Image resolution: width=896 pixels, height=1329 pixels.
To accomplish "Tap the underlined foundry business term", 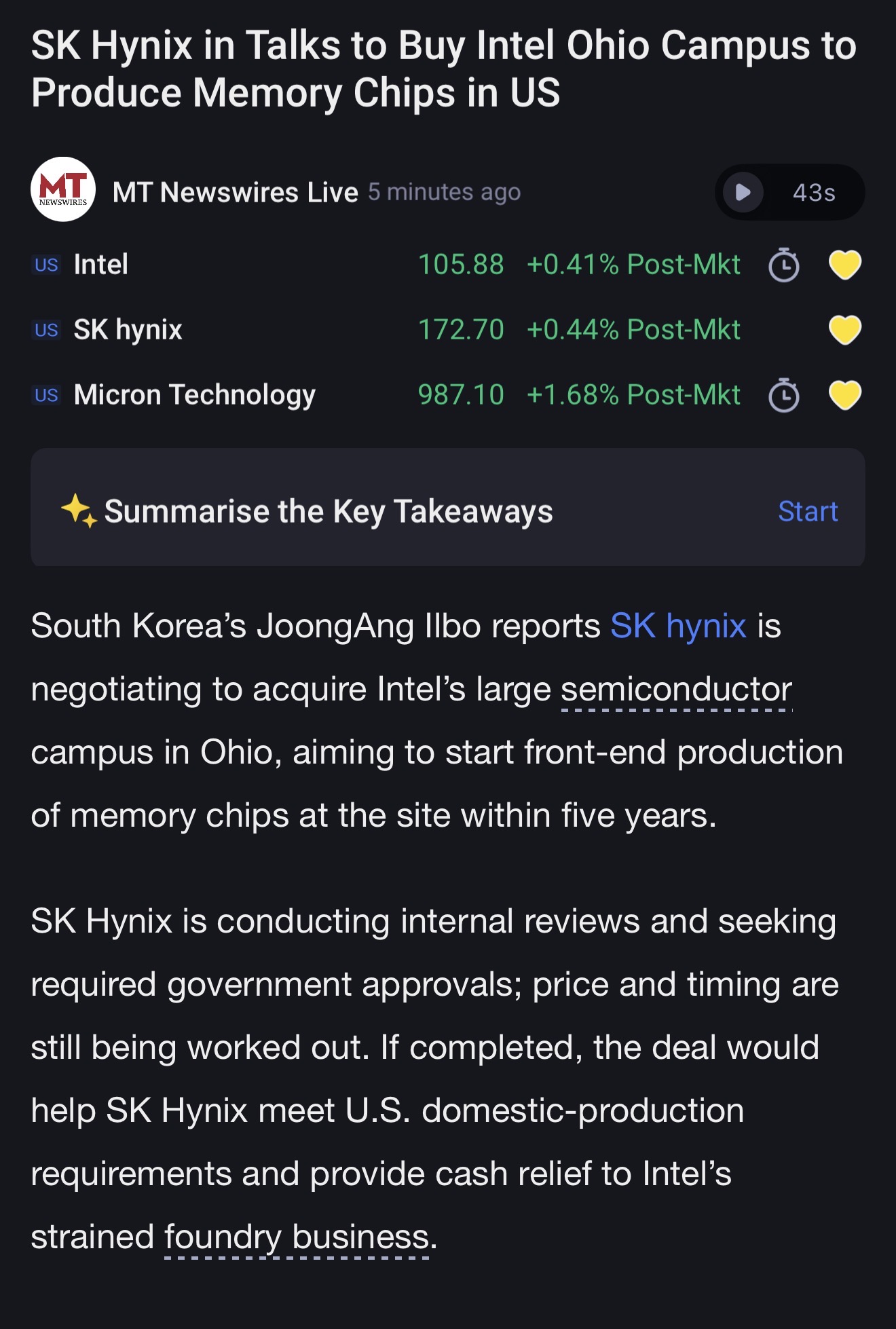I will 297,1237.
